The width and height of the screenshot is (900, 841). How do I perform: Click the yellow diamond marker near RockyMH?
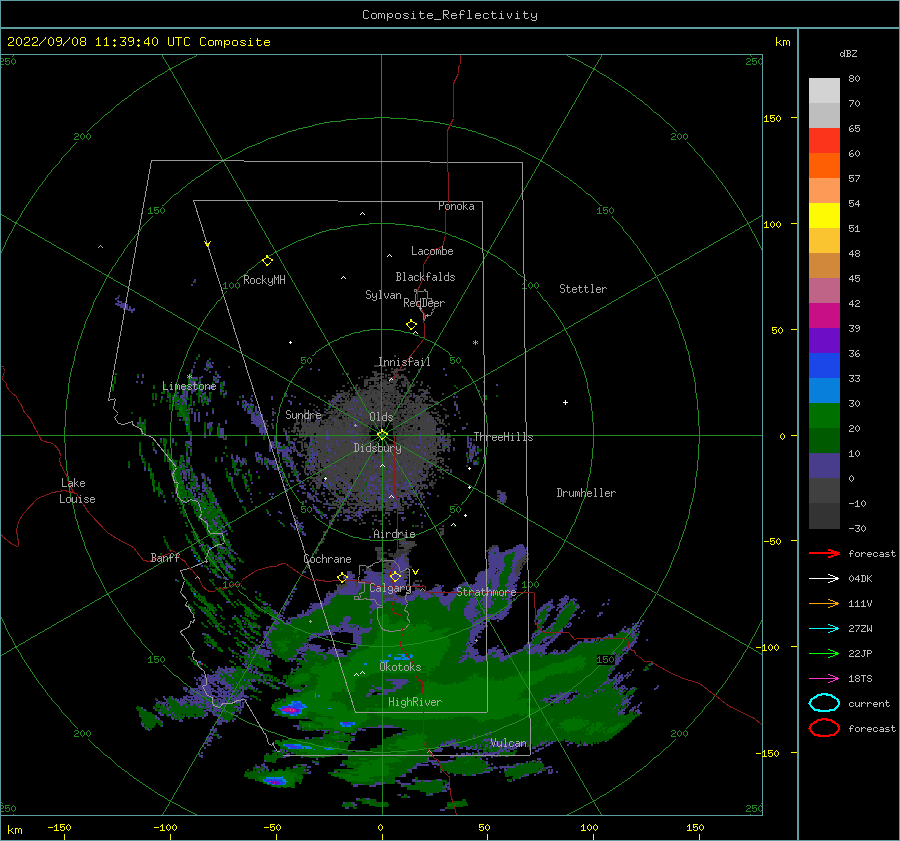[x=267, y=261]
